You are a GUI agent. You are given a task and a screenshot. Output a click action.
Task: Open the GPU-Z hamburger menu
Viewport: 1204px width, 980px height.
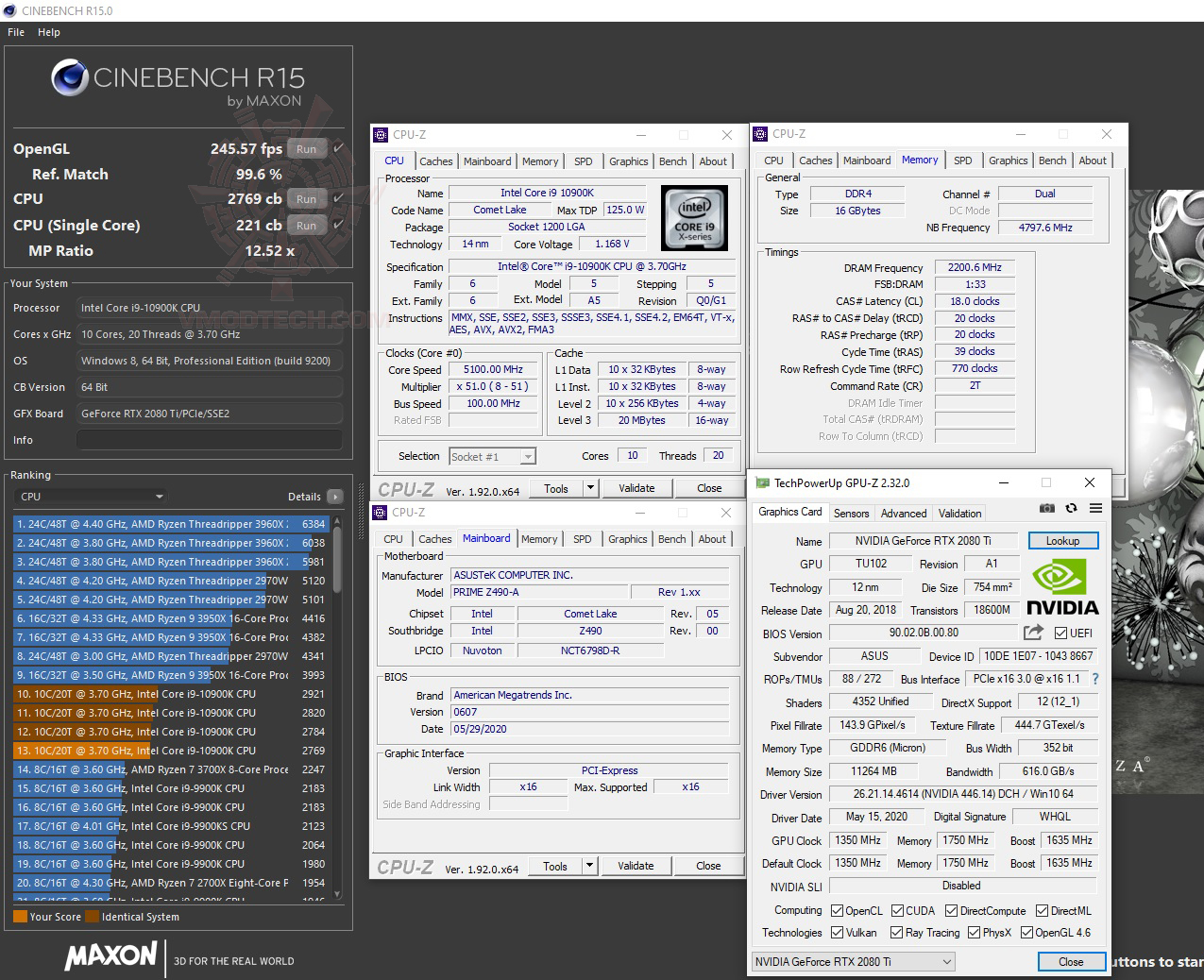[x=1095, y=508]
